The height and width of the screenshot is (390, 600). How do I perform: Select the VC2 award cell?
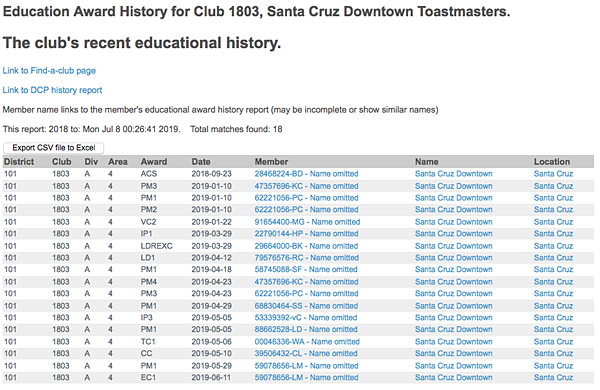148,222
